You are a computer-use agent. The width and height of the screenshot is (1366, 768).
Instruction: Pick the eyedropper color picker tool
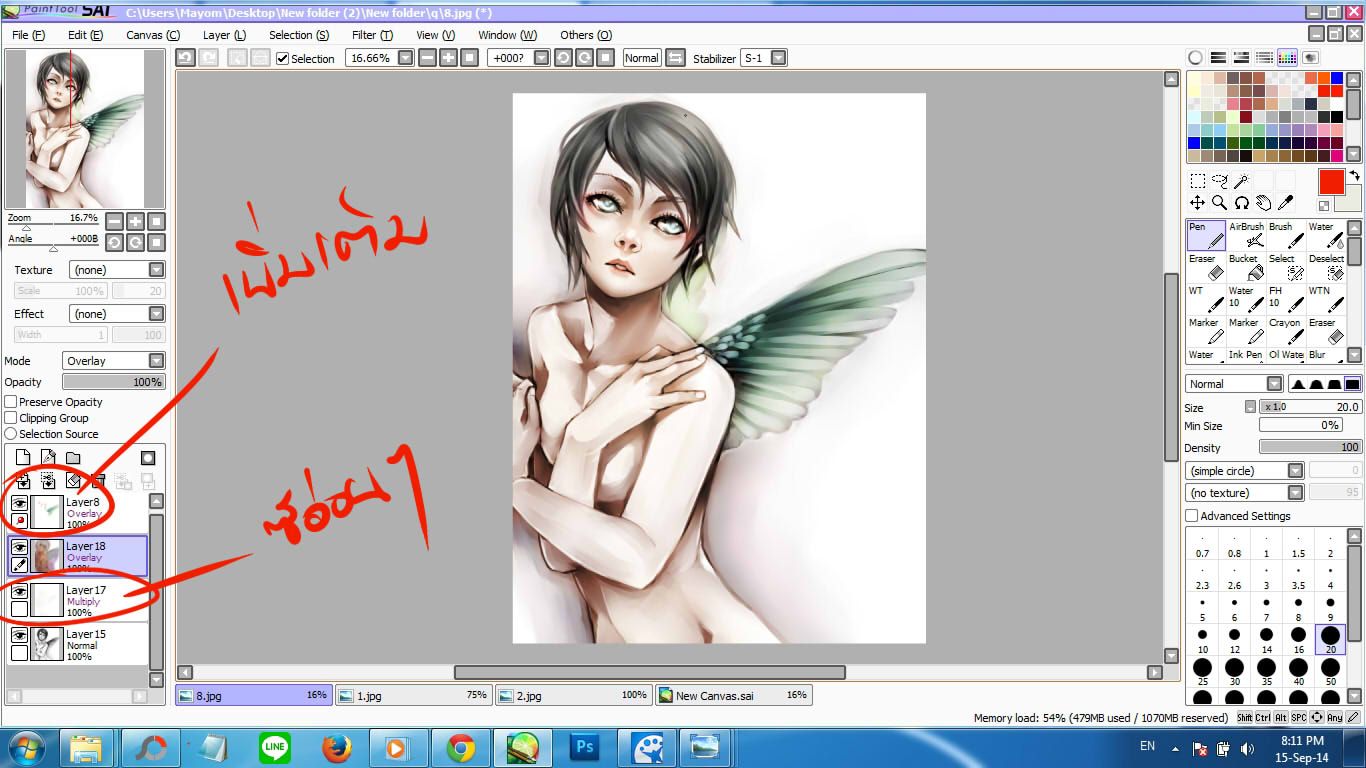pos(1285,203)
